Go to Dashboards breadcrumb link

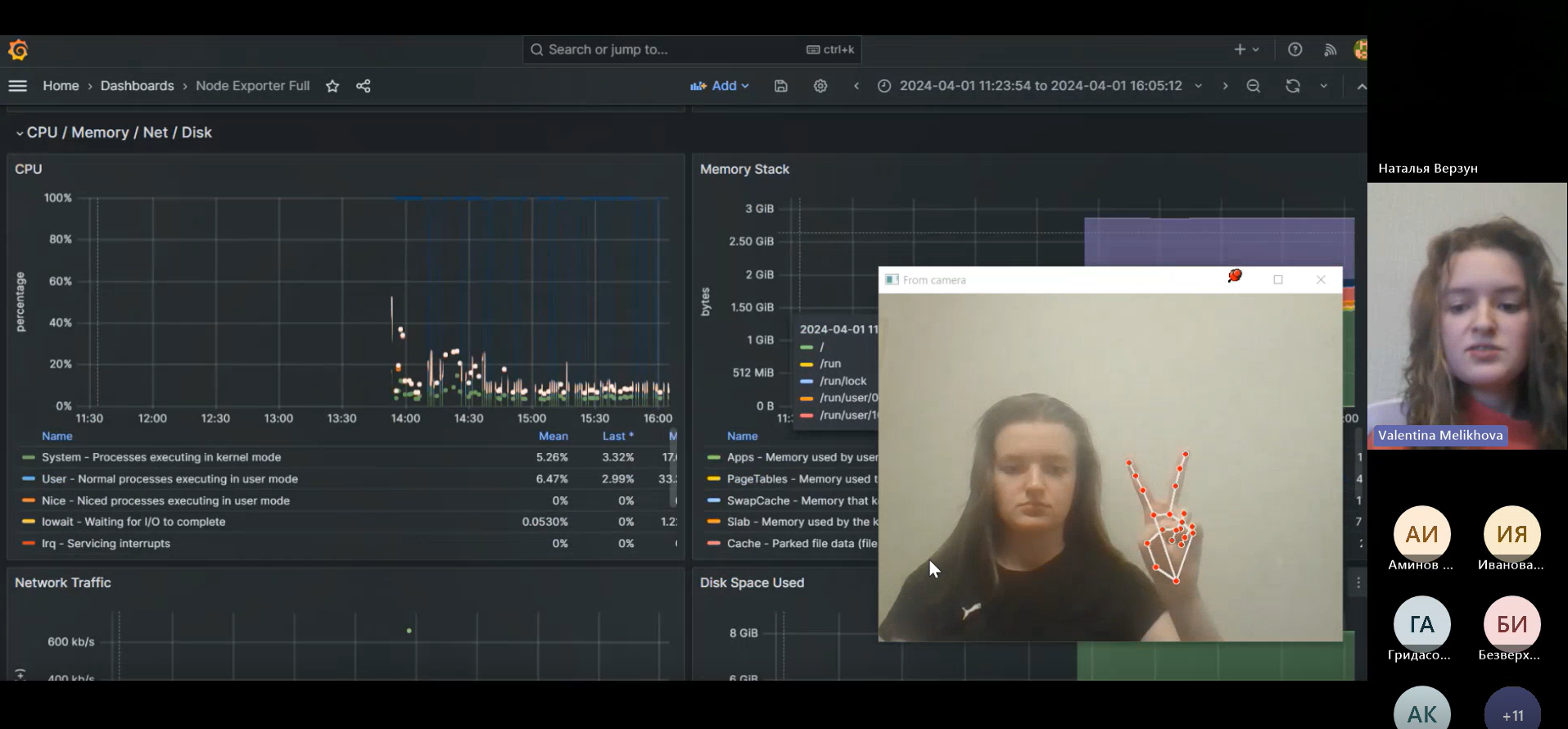click(x=137, y=86)
